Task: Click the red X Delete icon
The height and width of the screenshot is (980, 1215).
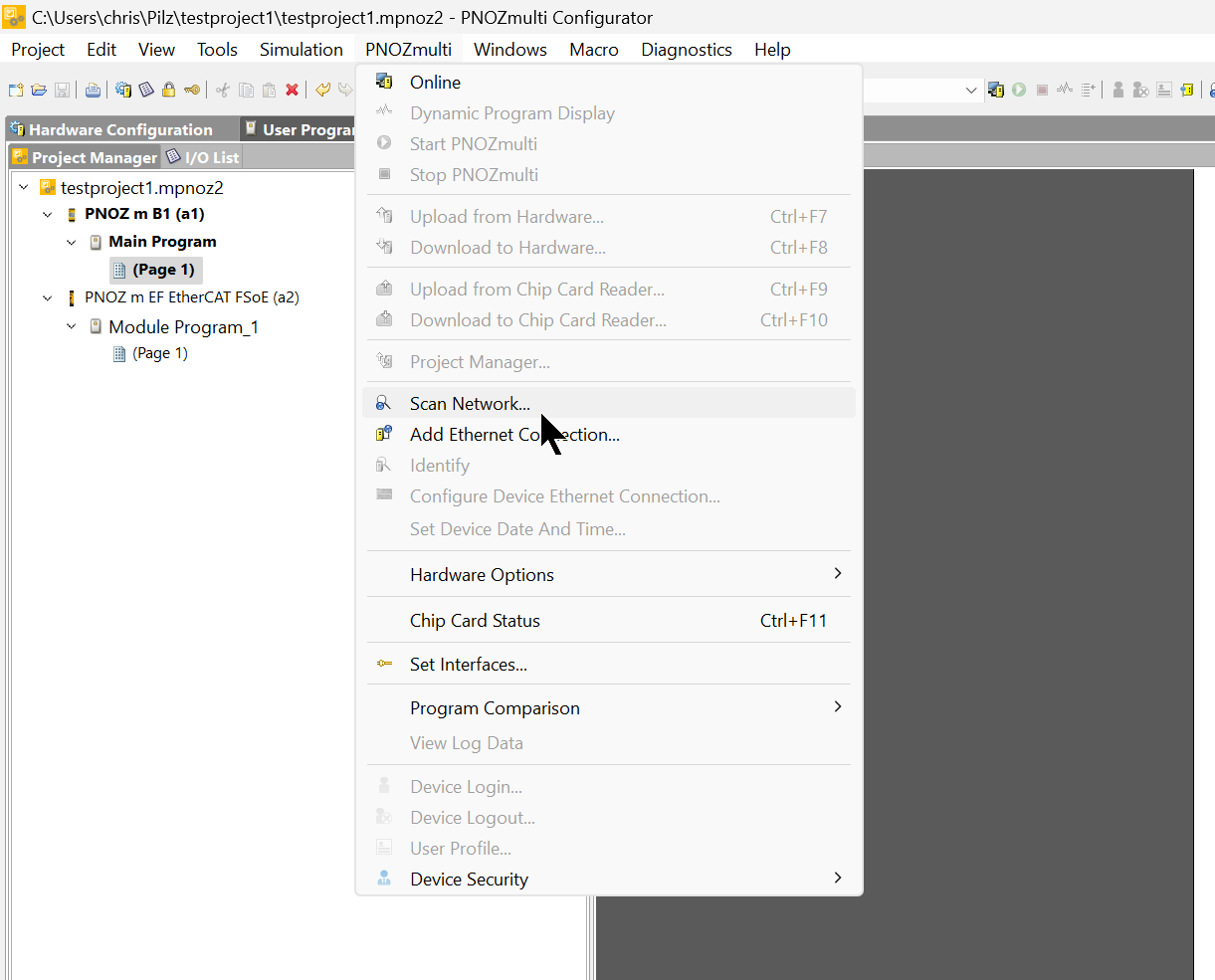Action: 293,90
